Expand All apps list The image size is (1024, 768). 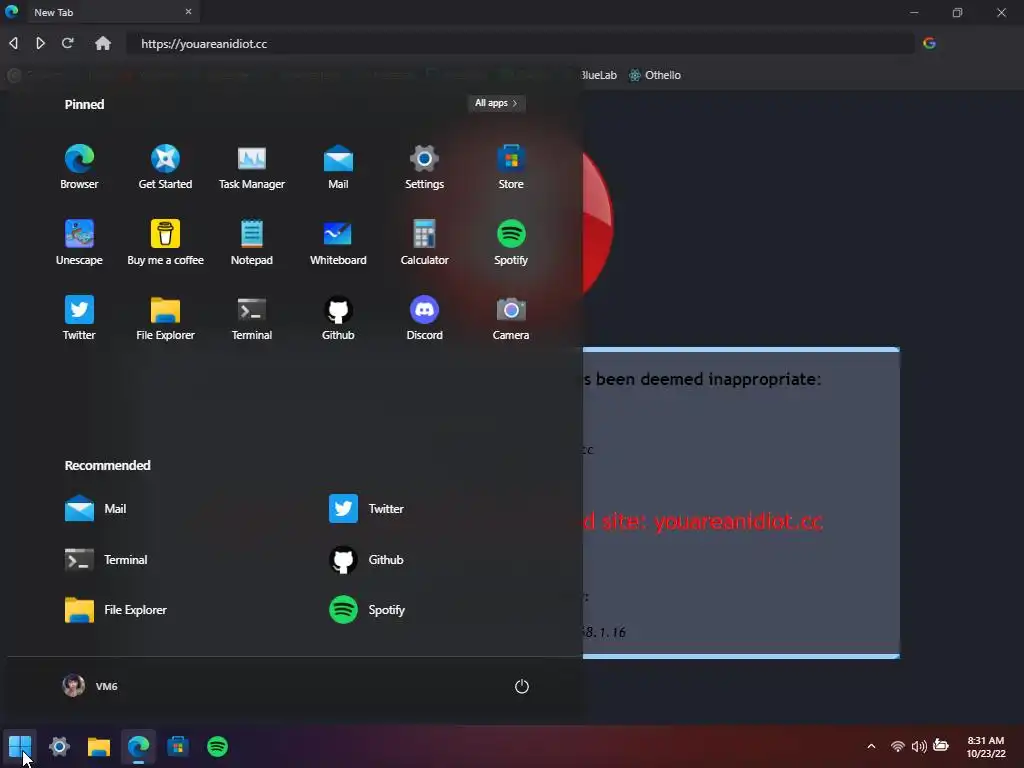pos(496,103)
